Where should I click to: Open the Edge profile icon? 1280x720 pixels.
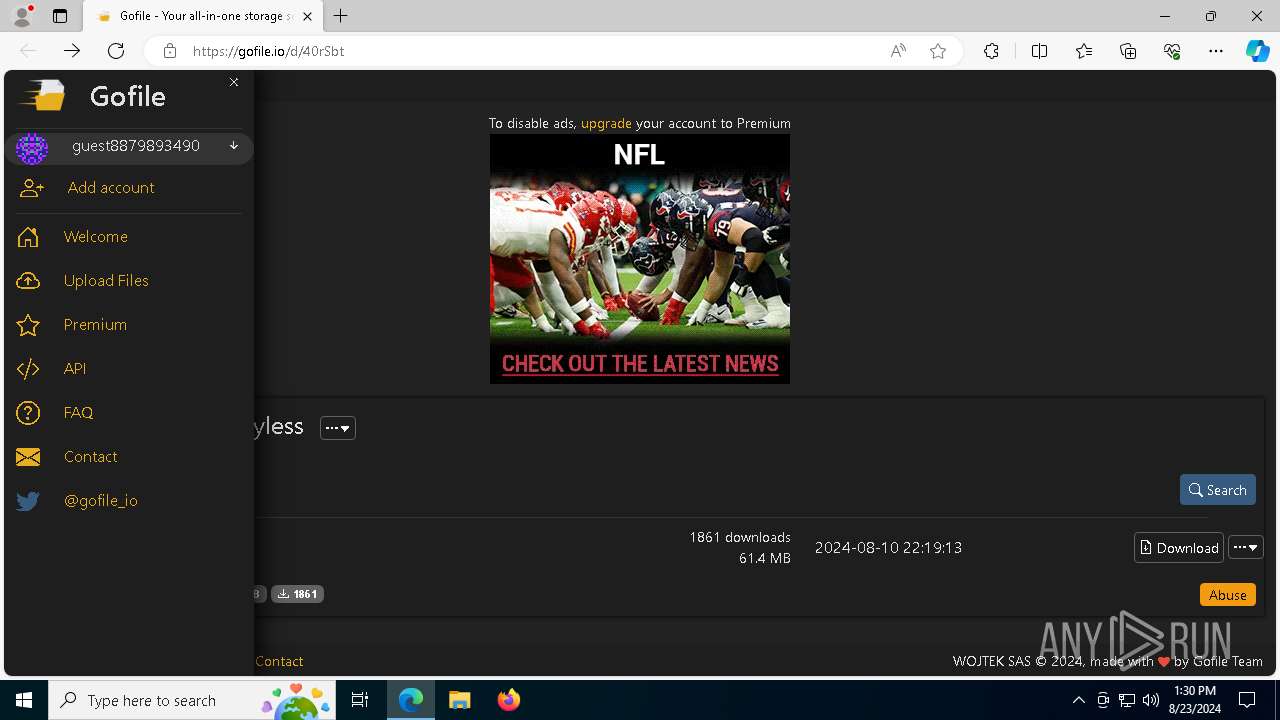point(22,16)
